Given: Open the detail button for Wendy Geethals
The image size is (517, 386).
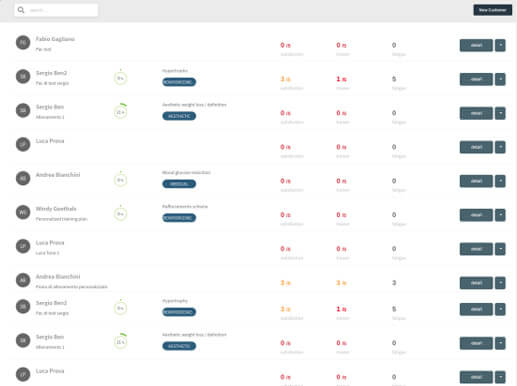Looking at the screenshot, I should (476, 215).
